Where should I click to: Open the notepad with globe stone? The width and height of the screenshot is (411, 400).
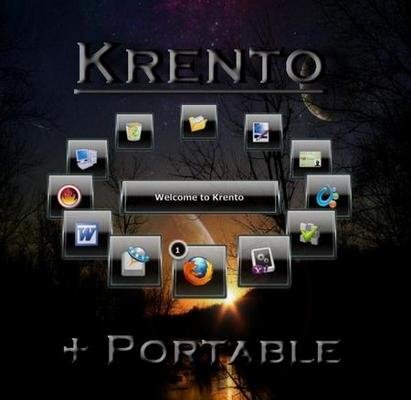[x=135, y=261]
